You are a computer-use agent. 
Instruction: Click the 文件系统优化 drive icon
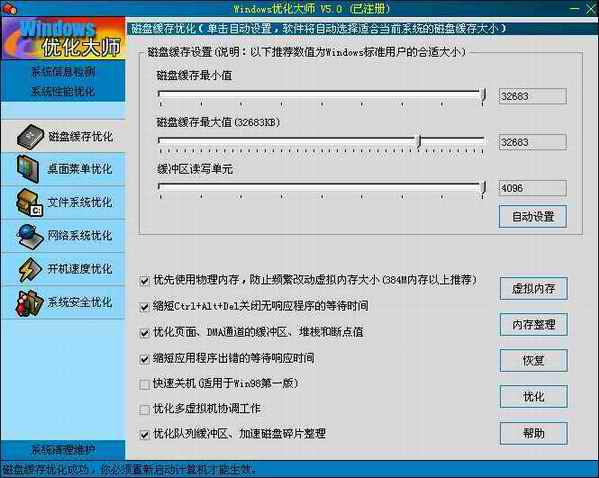(x=29, y=202)
